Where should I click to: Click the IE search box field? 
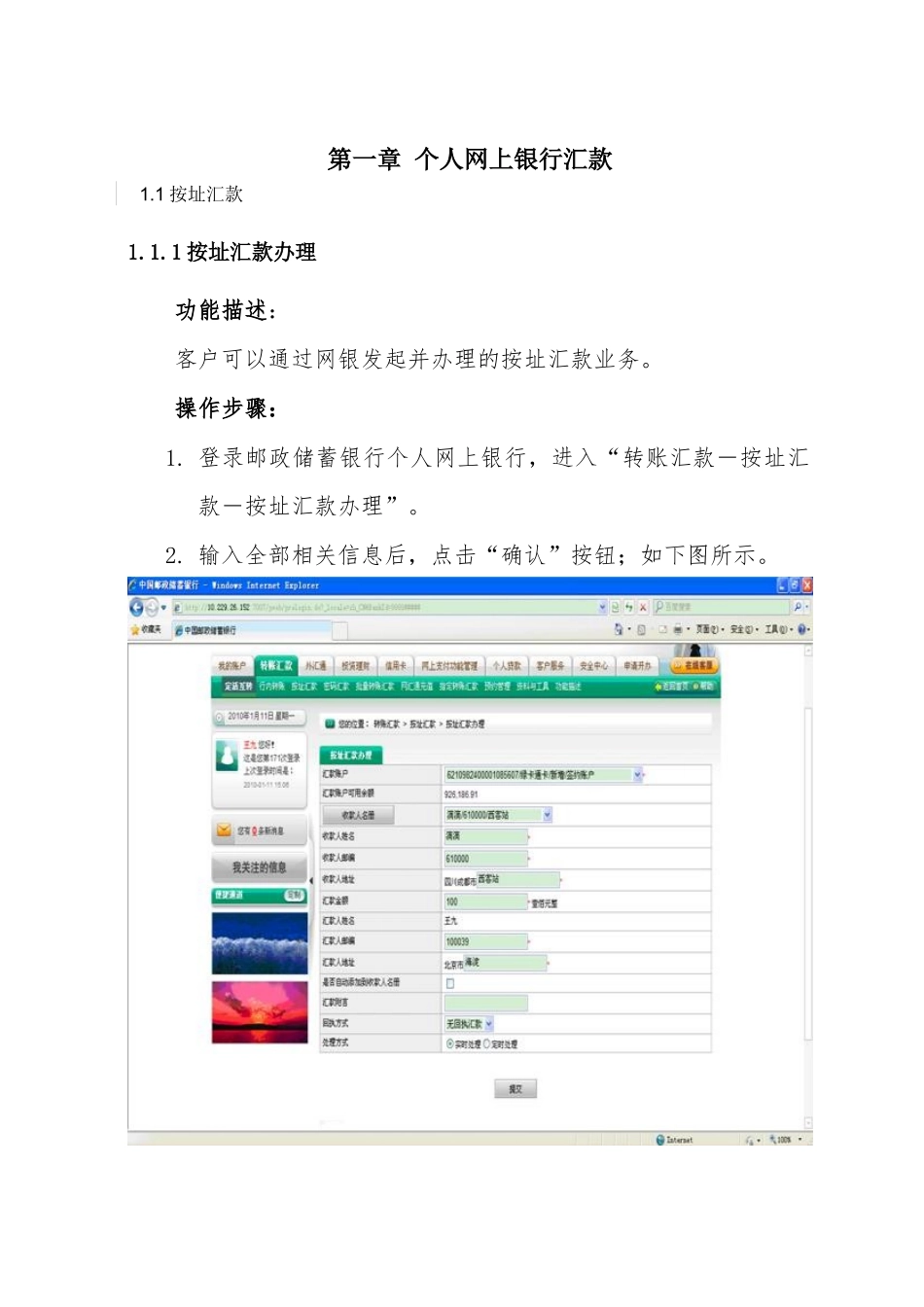pos(722,607)
